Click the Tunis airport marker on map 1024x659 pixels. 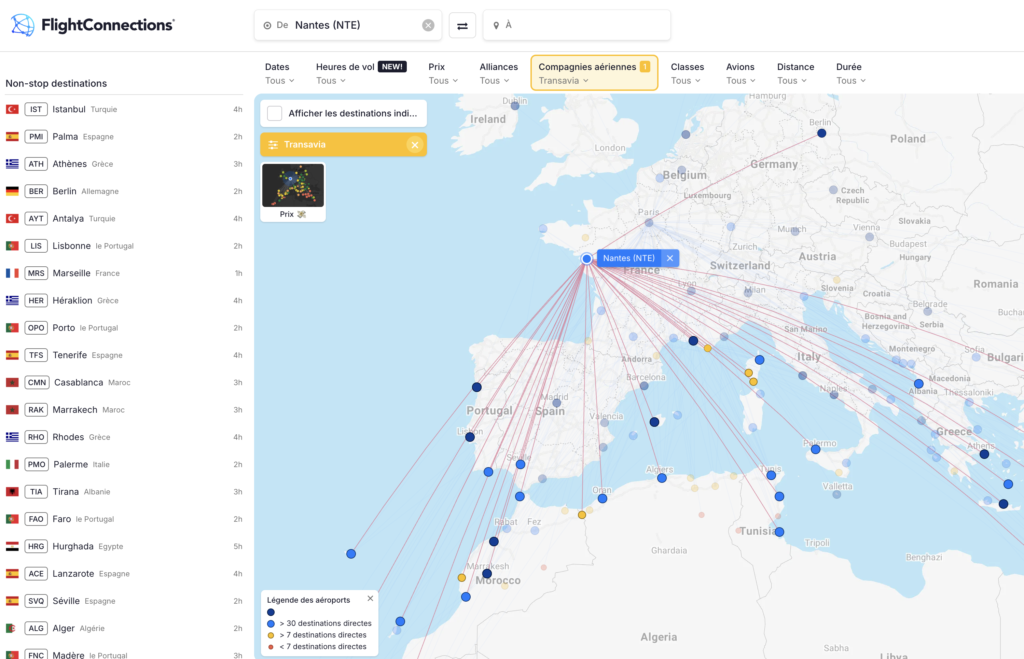click(x=771, y=475)
